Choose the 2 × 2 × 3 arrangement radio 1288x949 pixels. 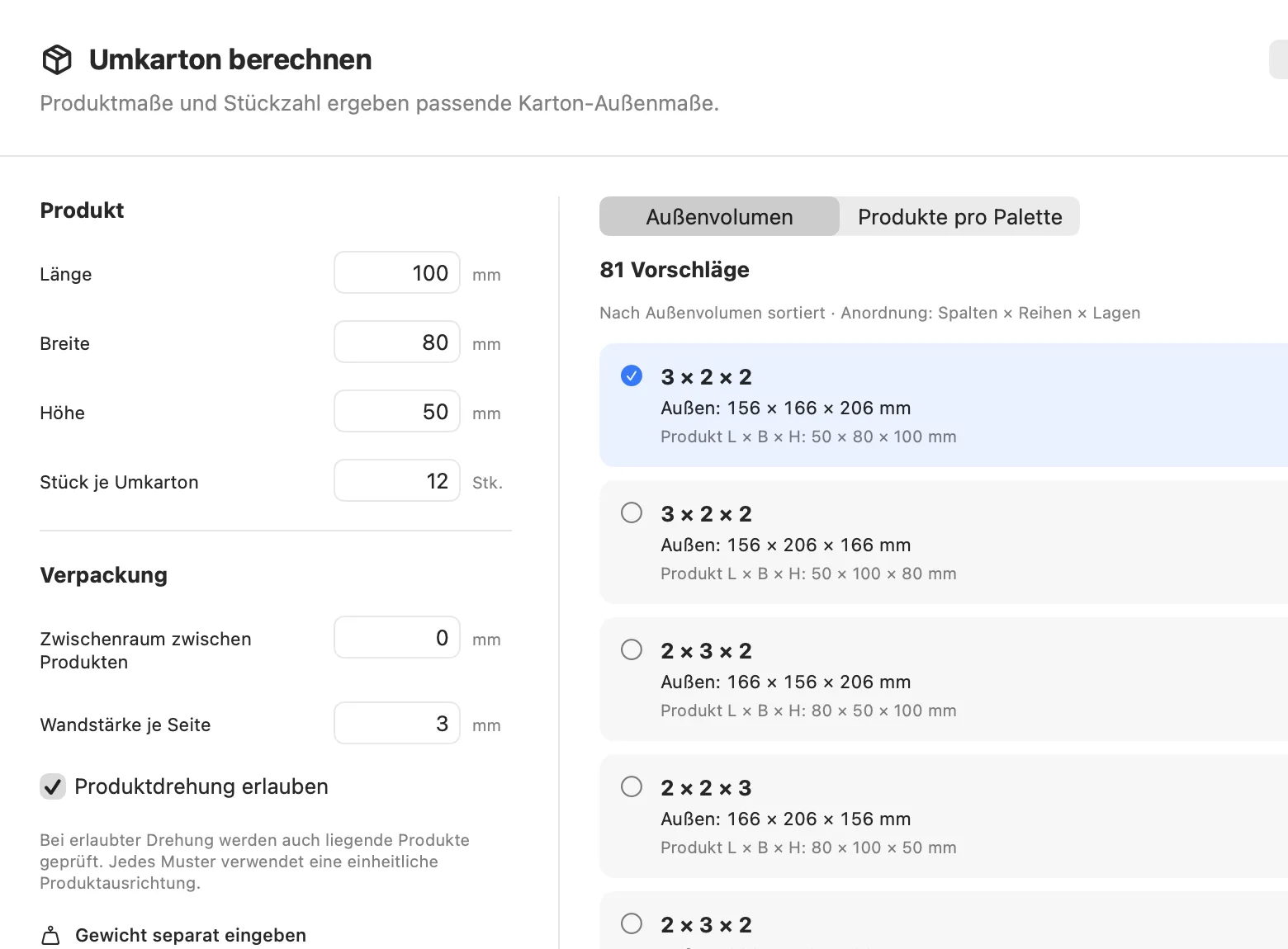click(x=632, y=786)
